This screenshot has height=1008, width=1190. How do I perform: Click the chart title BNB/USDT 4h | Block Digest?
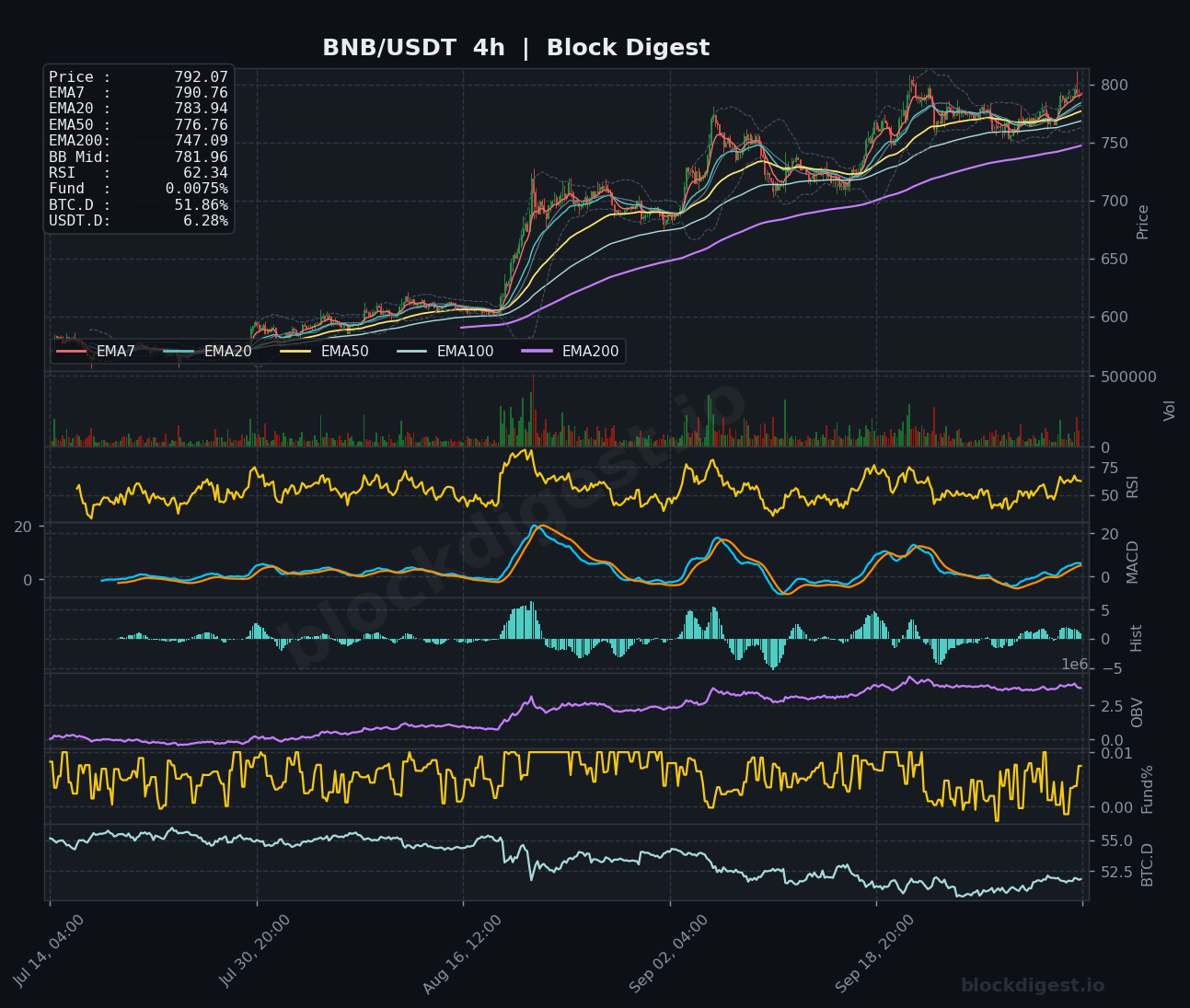coord(515,48)
